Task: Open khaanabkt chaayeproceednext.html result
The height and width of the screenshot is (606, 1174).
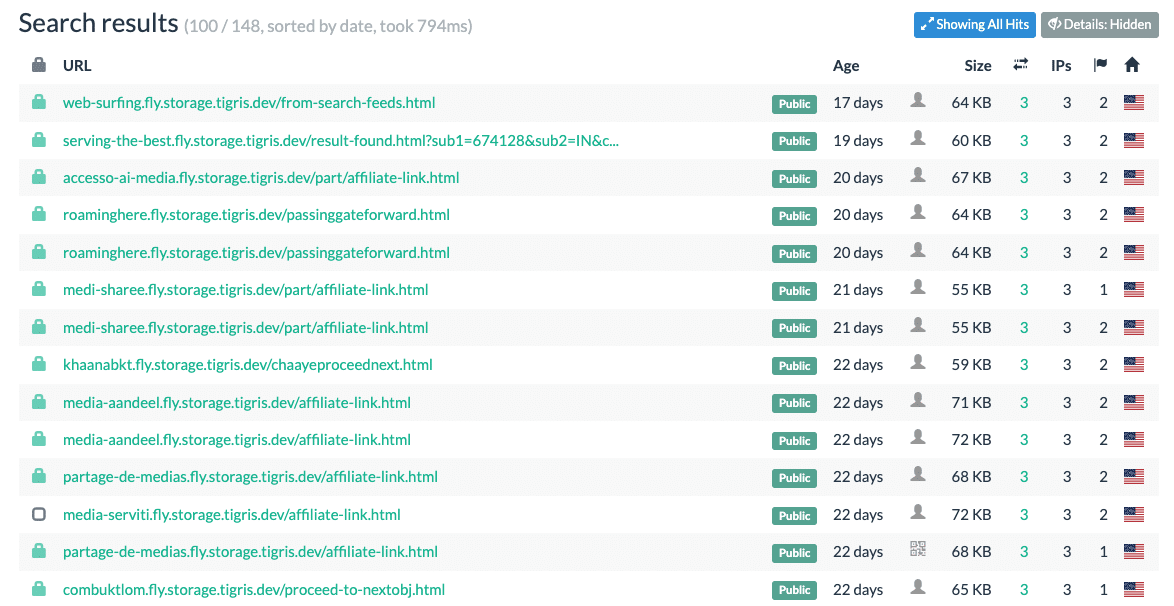Action: click(248, 365)
